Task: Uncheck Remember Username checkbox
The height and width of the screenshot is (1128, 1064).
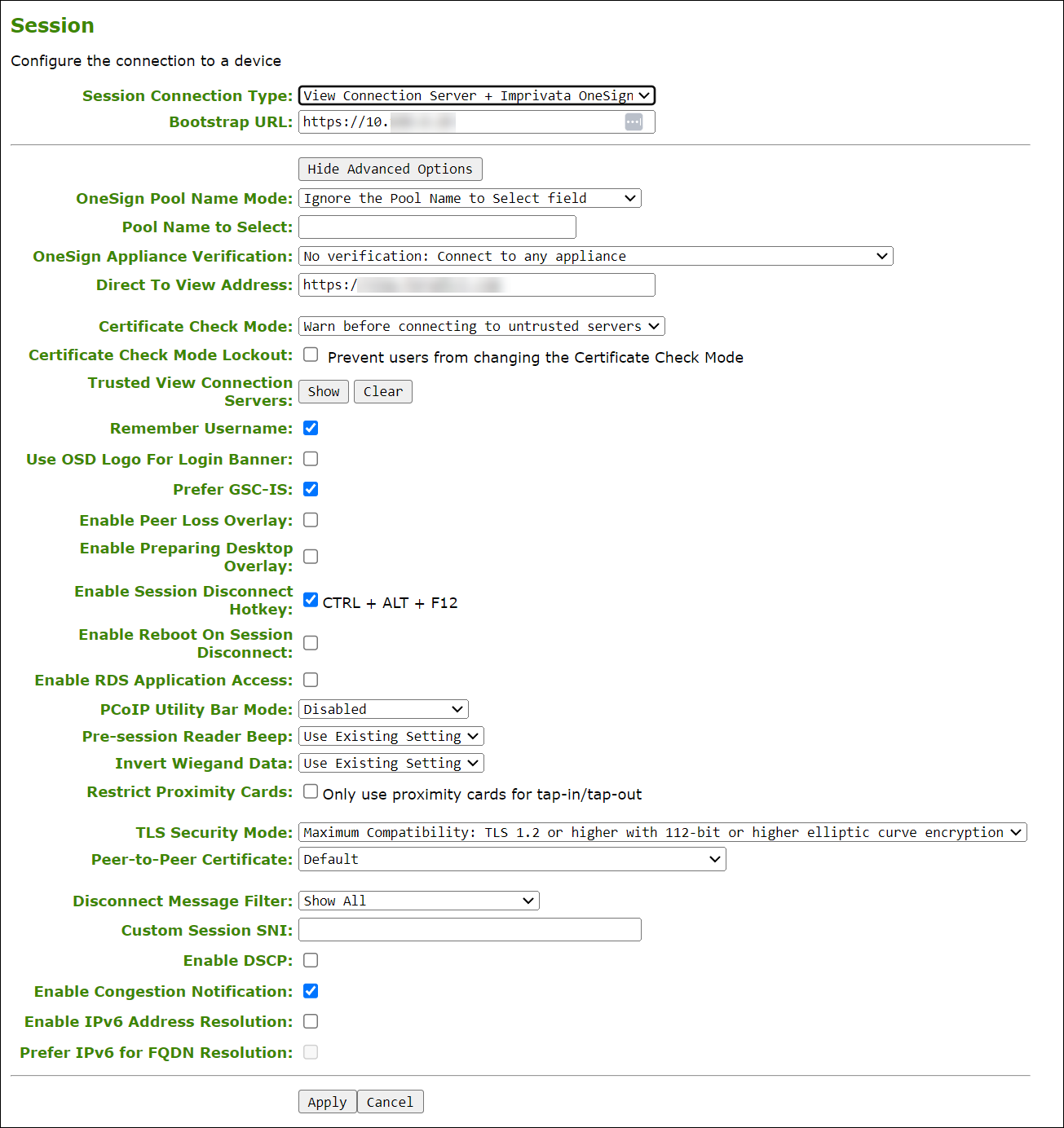Action: (311, 428)
